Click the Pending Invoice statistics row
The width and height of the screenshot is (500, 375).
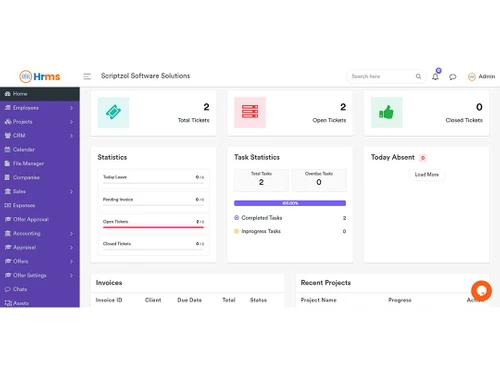154,201
